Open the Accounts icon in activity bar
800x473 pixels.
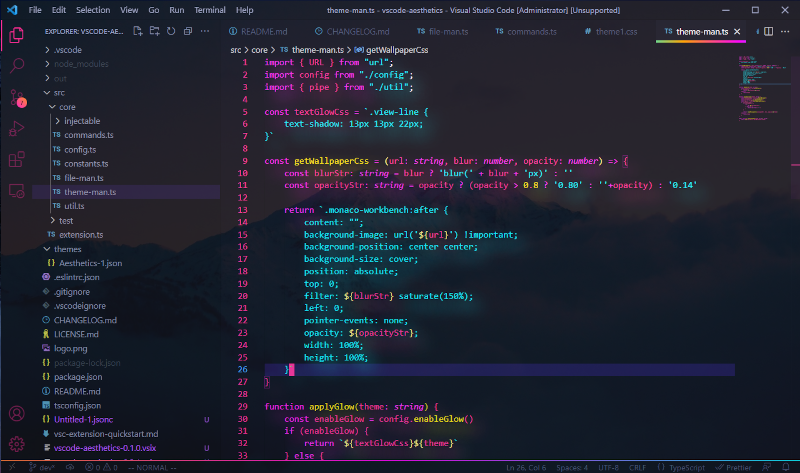tap(17, 413)
